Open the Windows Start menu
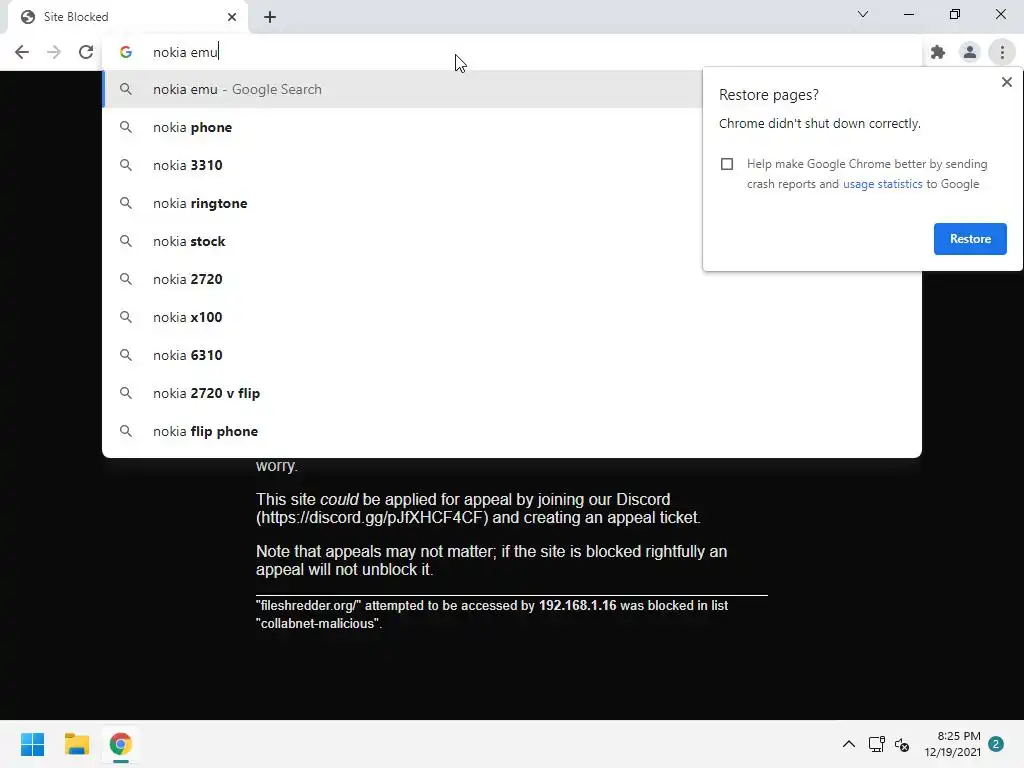 point(32,744)
